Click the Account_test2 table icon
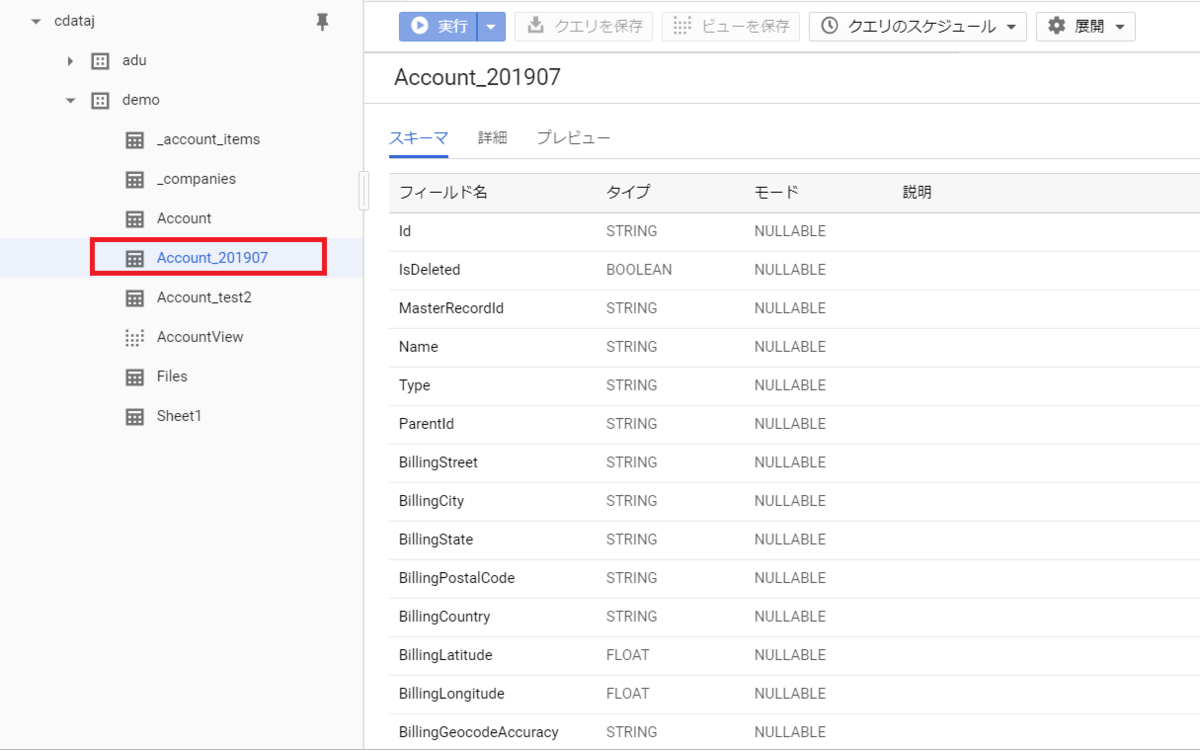Image resolution: width=1200 pixels, height=751 pixels. (135, 298)
